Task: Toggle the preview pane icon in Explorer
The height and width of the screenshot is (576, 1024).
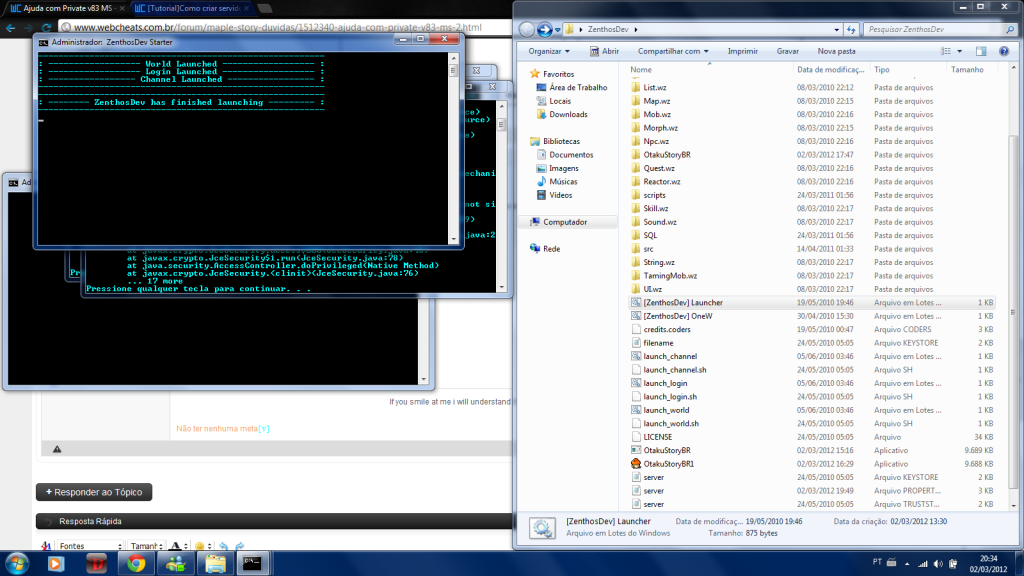Action: tap(982, 50)
